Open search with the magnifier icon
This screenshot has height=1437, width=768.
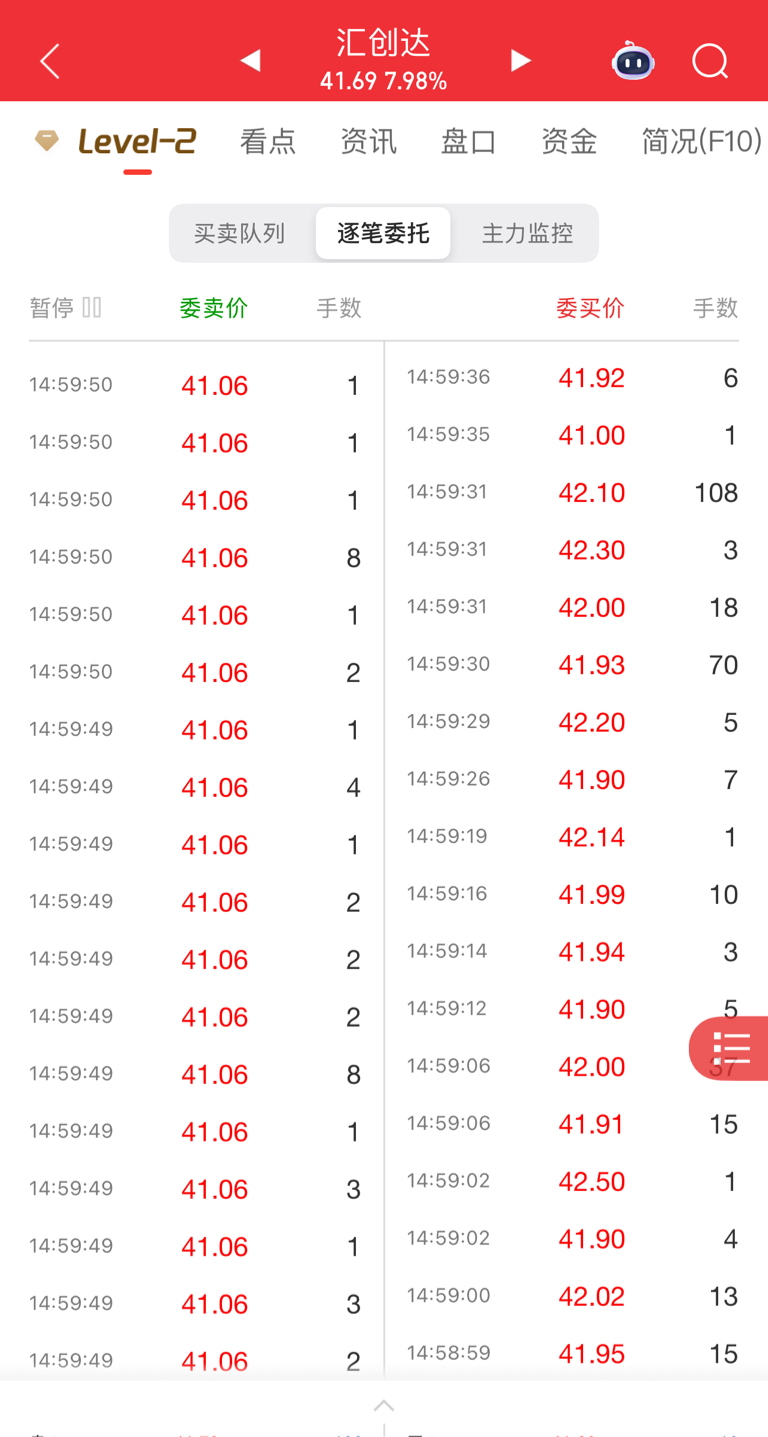(710, 62)
